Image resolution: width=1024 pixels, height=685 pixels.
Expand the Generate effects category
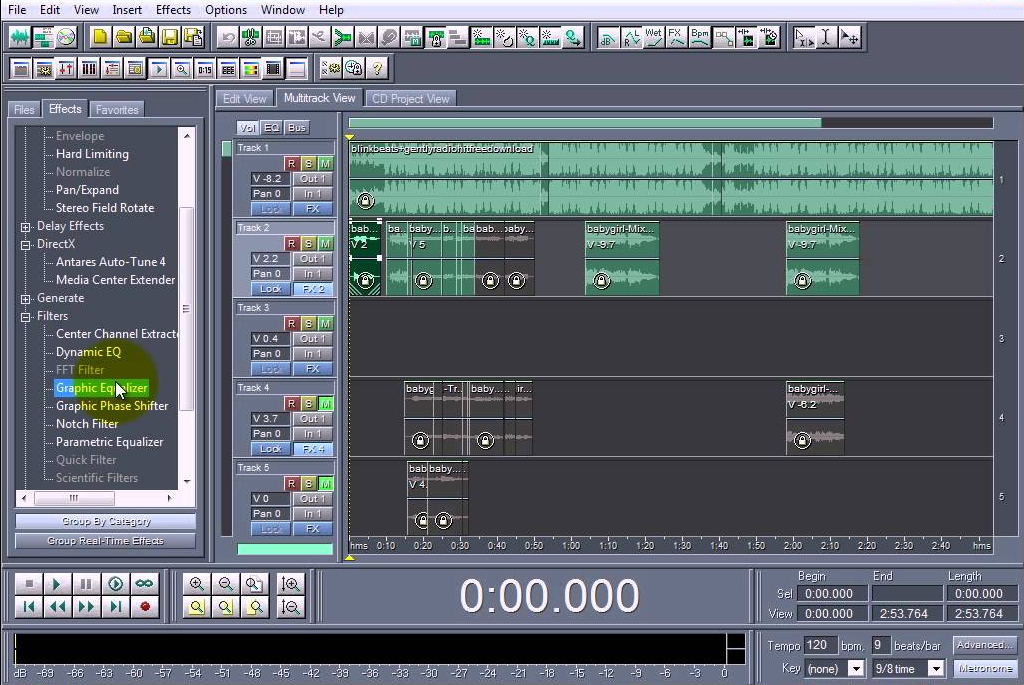coord(23,297)
